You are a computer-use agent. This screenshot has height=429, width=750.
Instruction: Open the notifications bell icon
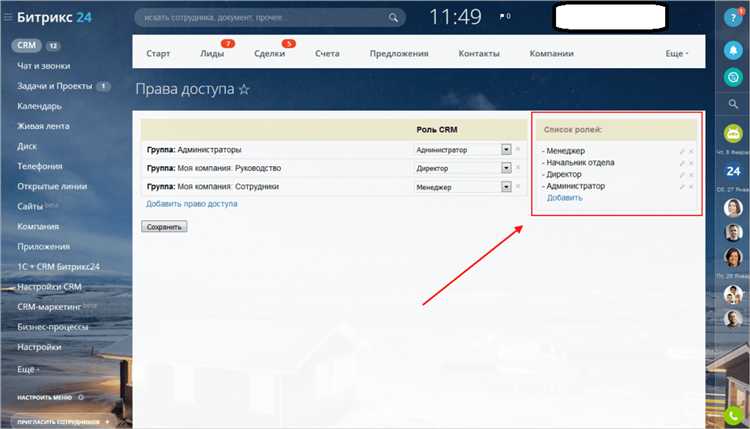click(x=733, y=50)
